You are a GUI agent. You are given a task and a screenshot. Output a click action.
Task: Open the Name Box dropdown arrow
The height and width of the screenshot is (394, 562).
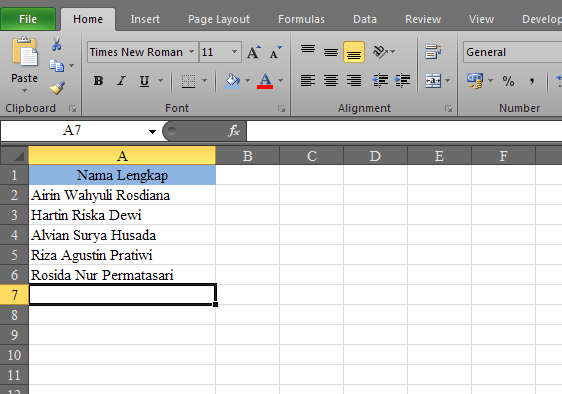coord(152,132)
